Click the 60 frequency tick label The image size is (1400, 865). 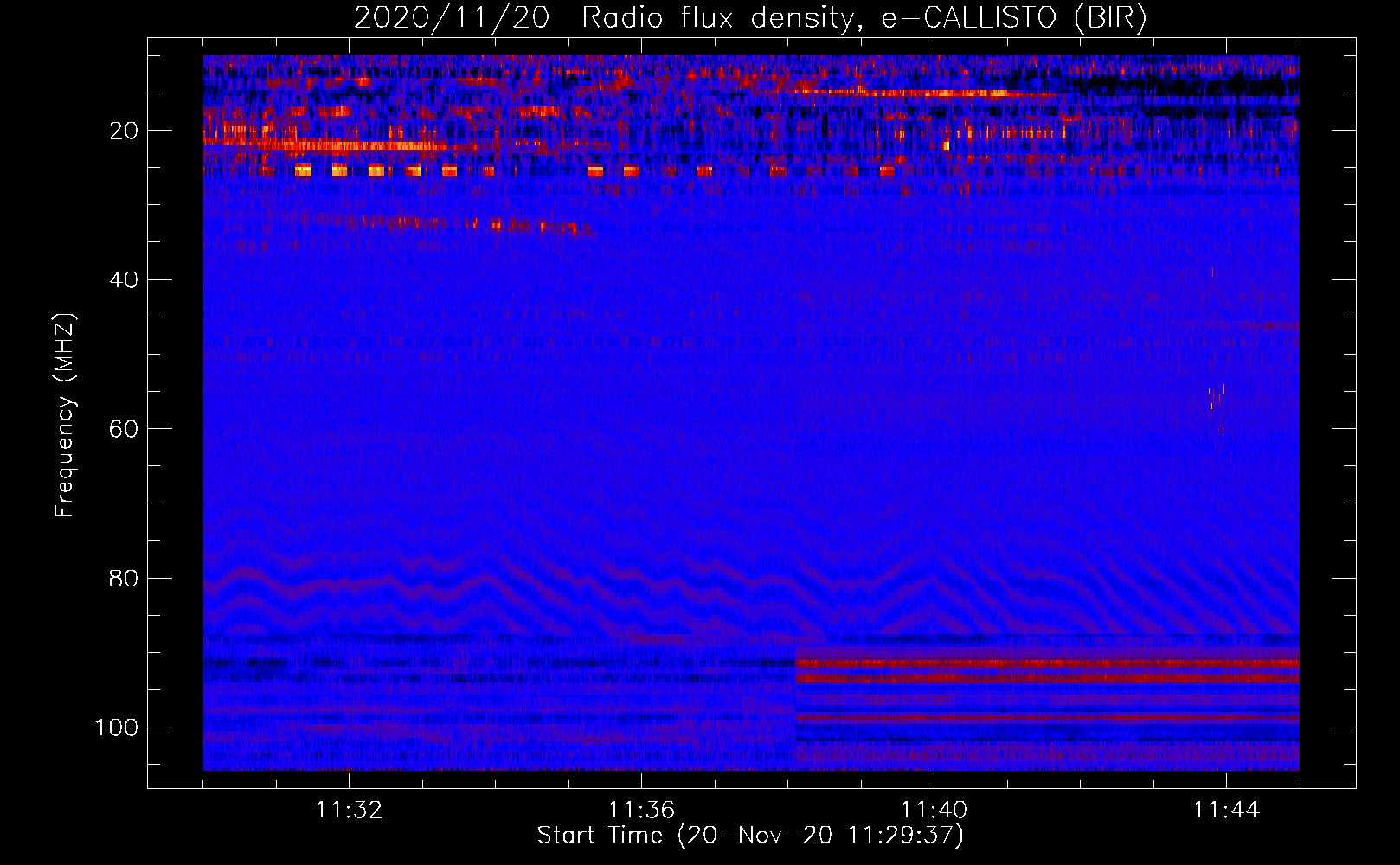click(124, 429)
